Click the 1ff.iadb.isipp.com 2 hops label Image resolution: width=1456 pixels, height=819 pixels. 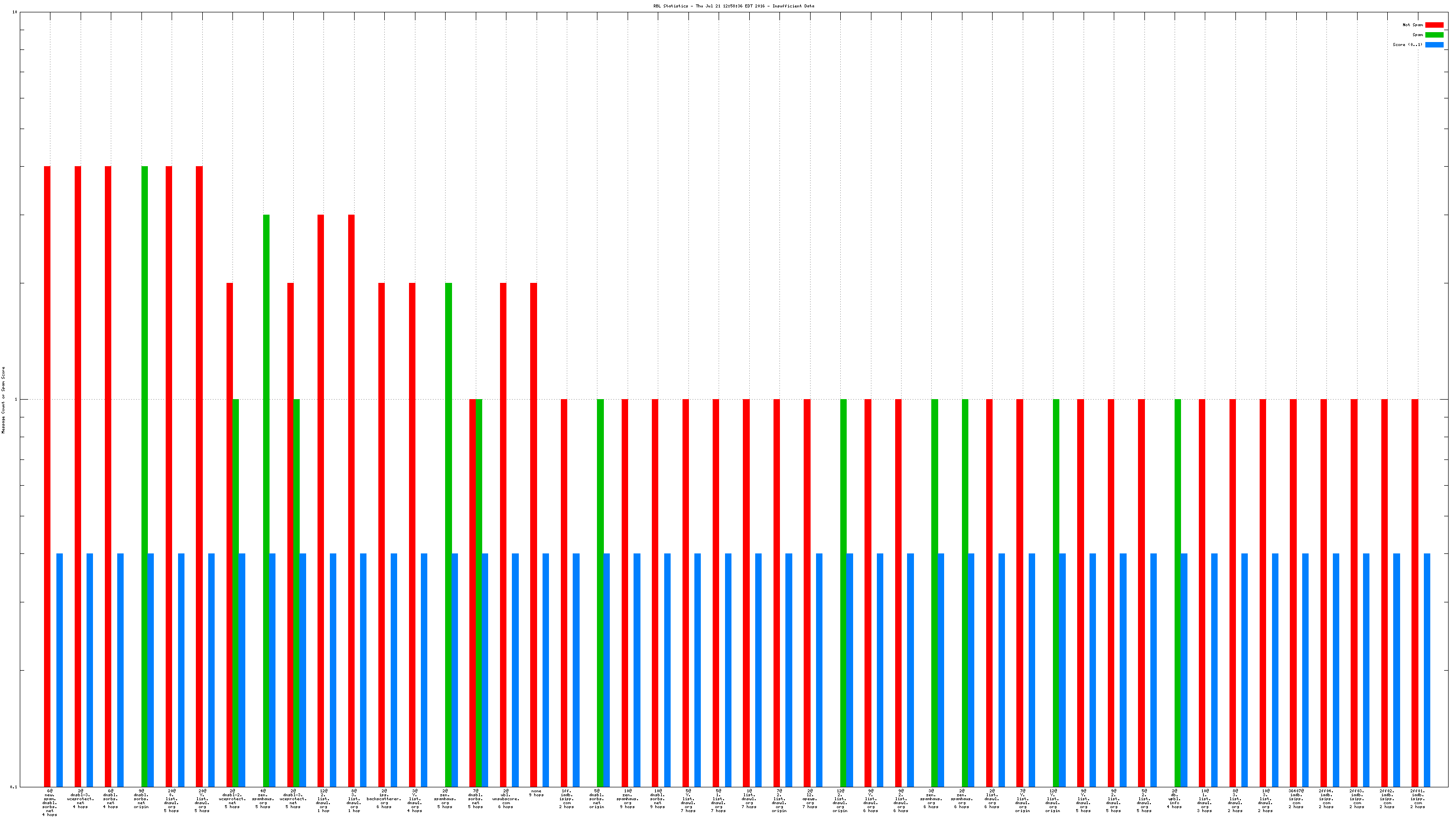point(566,799)
